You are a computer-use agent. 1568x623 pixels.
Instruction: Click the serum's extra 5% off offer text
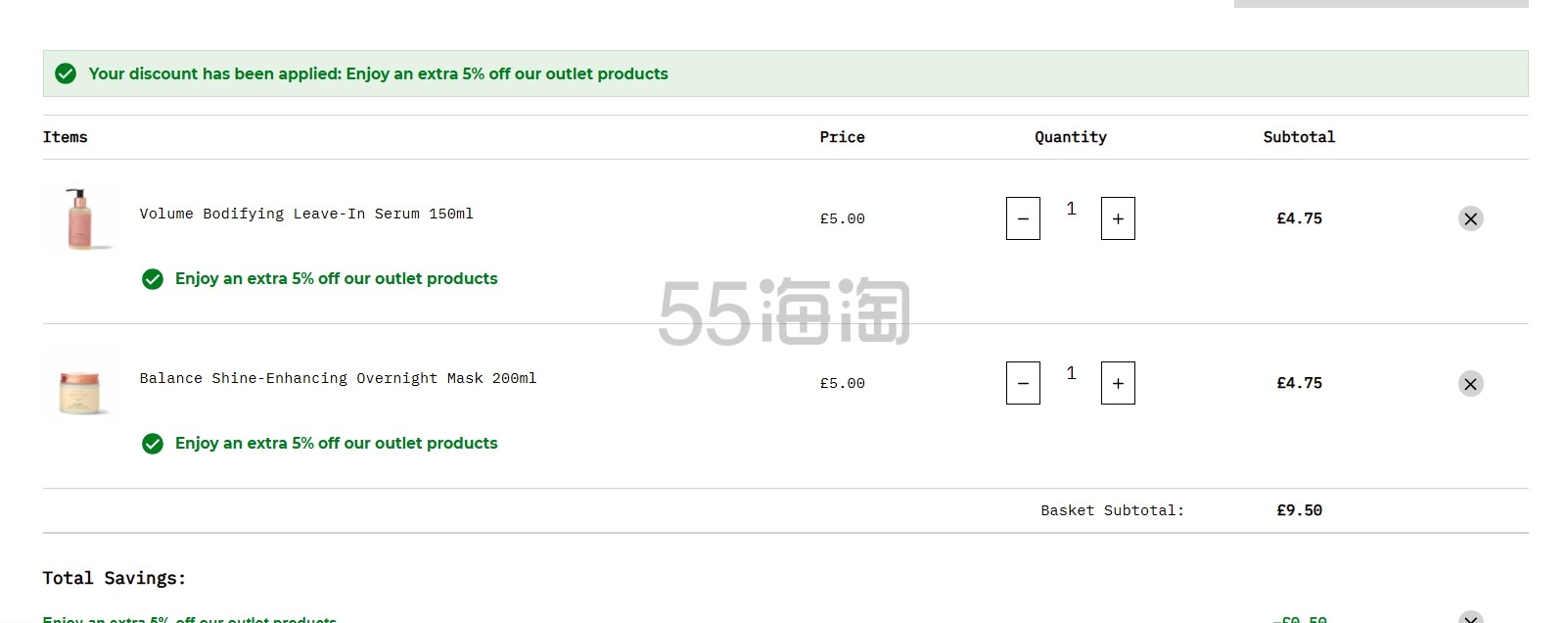pos(336,278)
